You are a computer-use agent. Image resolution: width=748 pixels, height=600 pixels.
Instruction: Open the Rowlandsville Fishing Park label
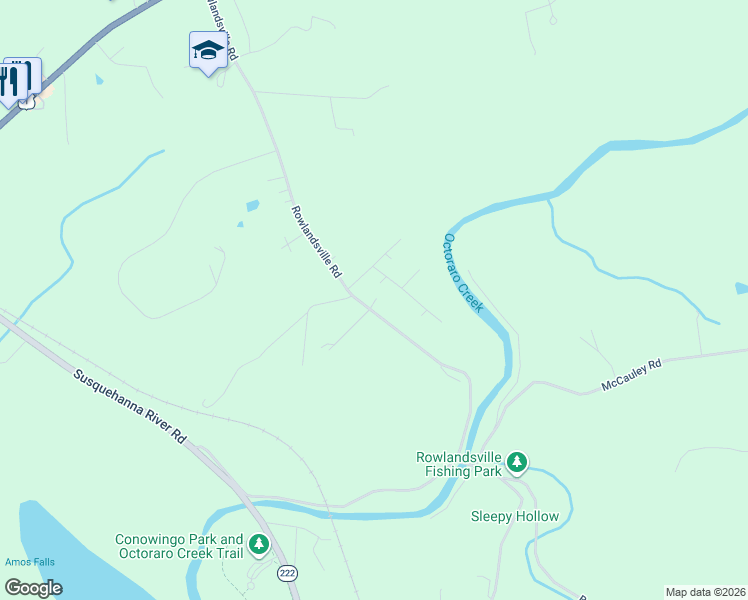point(459,465)
